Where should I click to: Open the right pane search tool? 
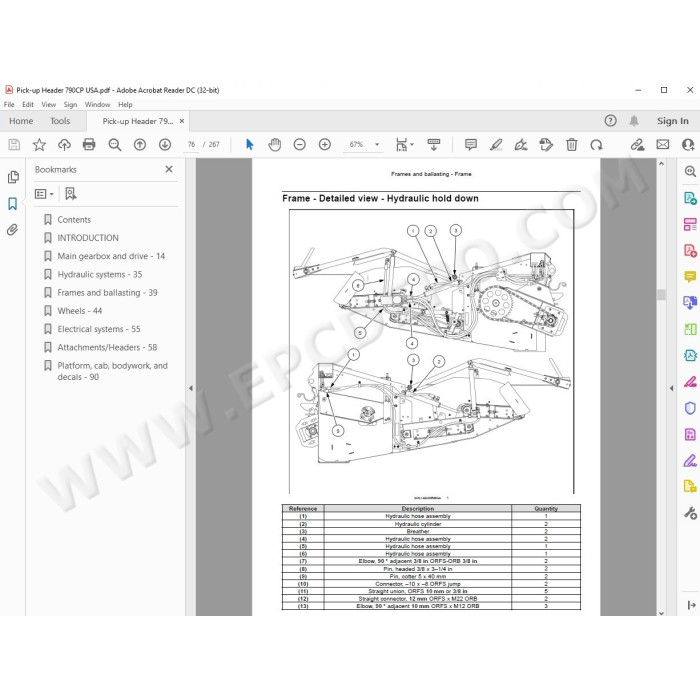pos(690,171)
